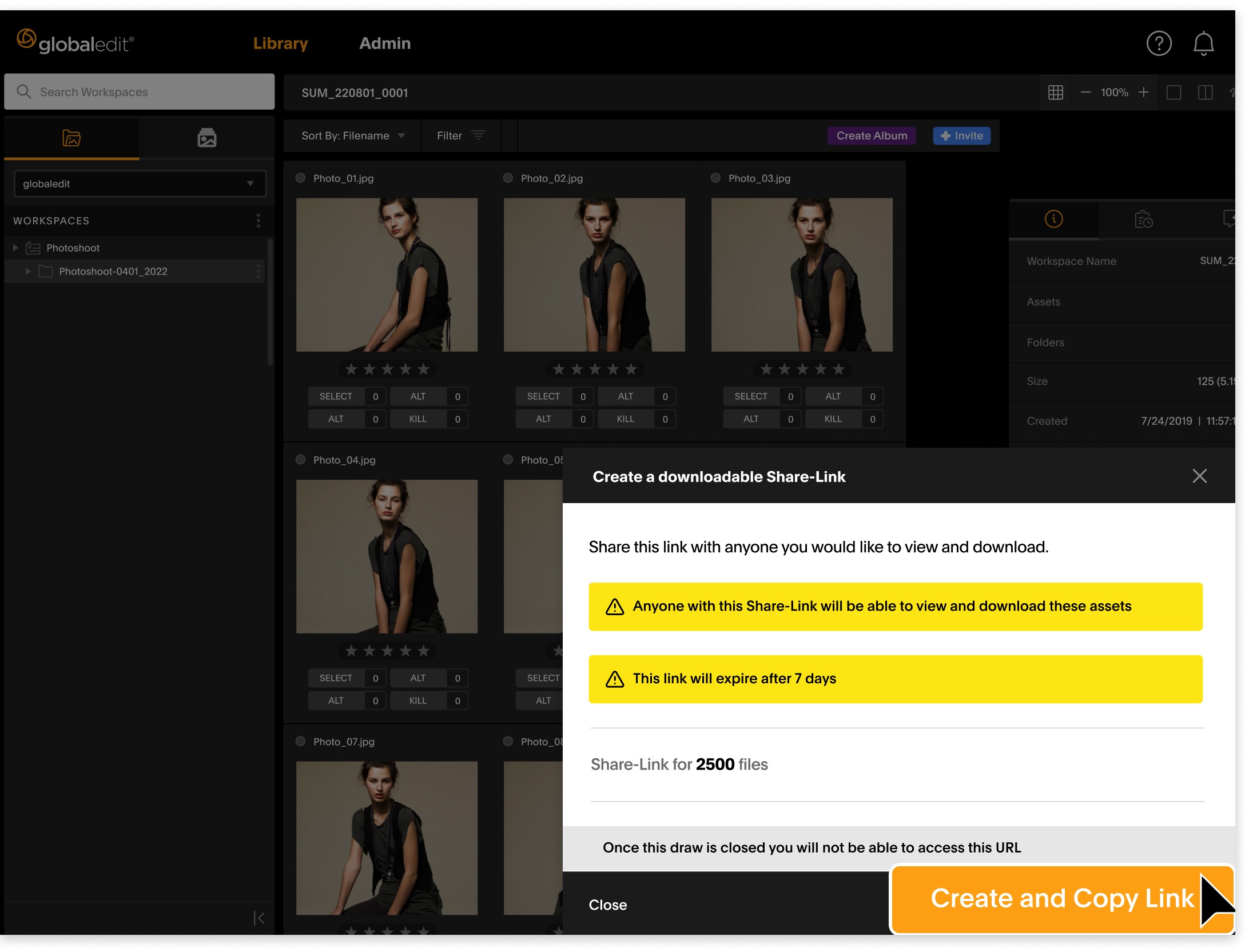Screen dimensions: 1249x952
Task: Select split pane layout icon
Action: (x=1205, y=92)
